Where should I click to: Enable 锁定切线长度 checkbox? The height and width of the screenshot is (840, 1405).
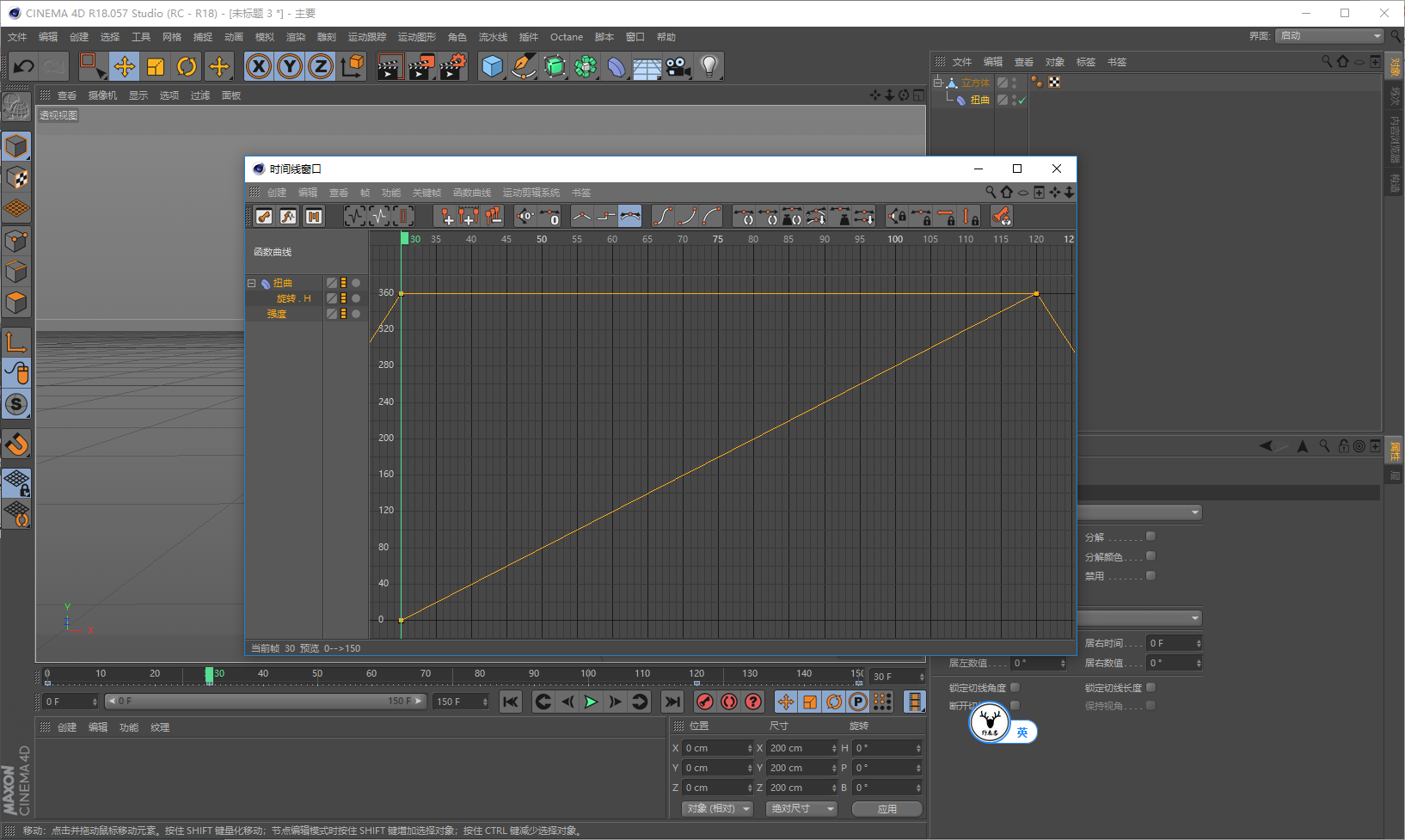1150,687
